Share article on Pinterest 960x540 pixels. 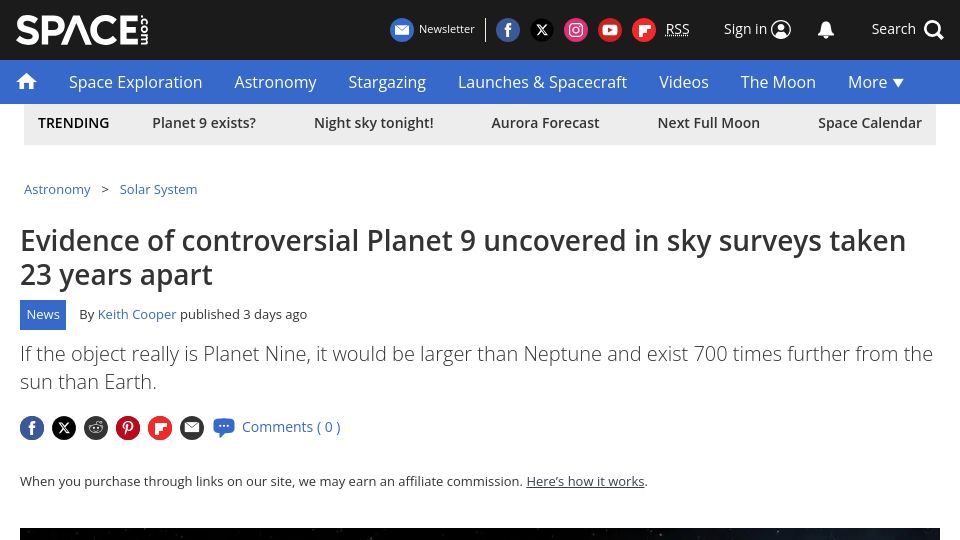click(x=128, y=427)
